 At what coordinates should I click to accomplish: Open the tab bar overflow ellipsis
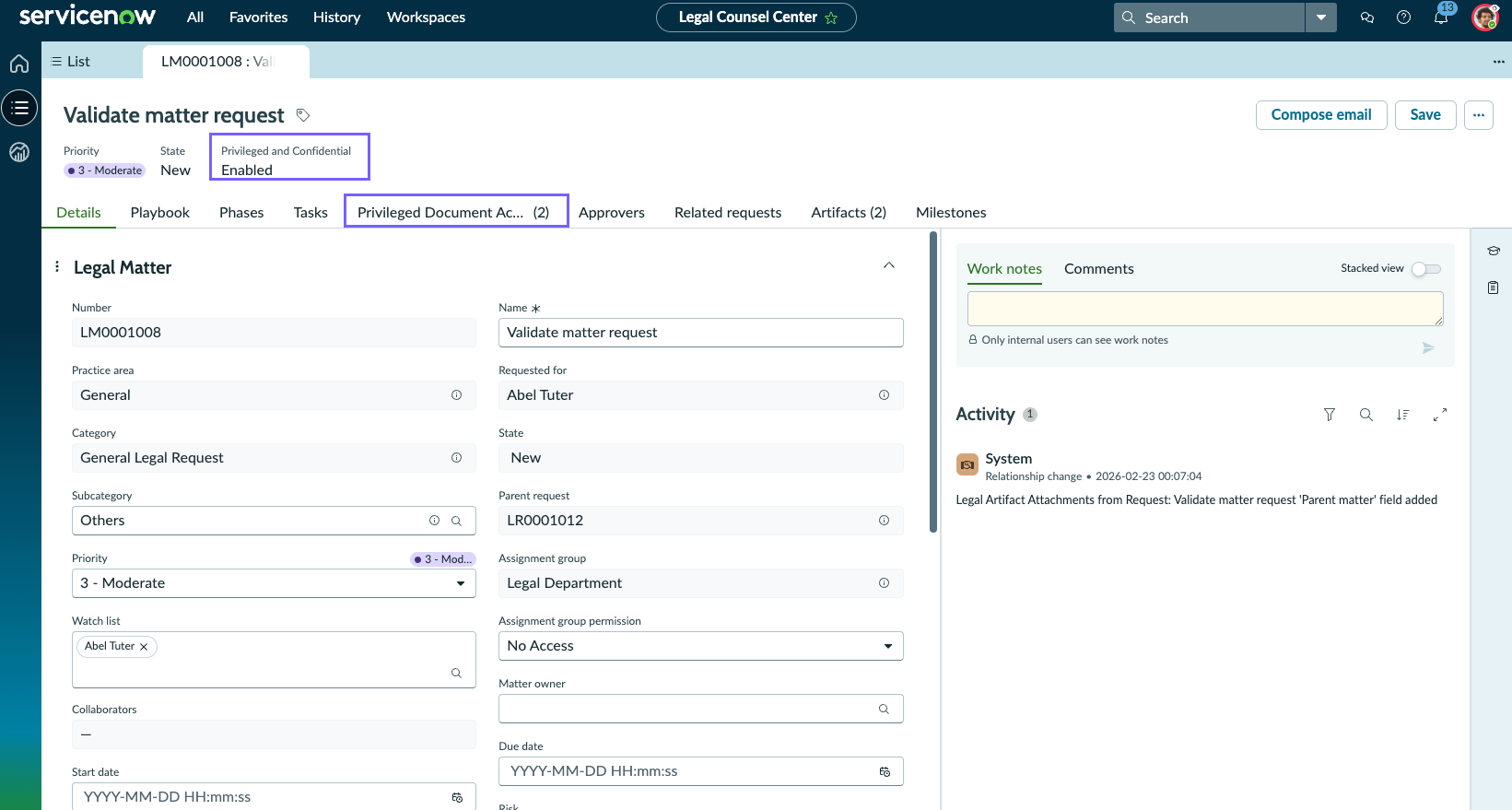(1498, 62)
